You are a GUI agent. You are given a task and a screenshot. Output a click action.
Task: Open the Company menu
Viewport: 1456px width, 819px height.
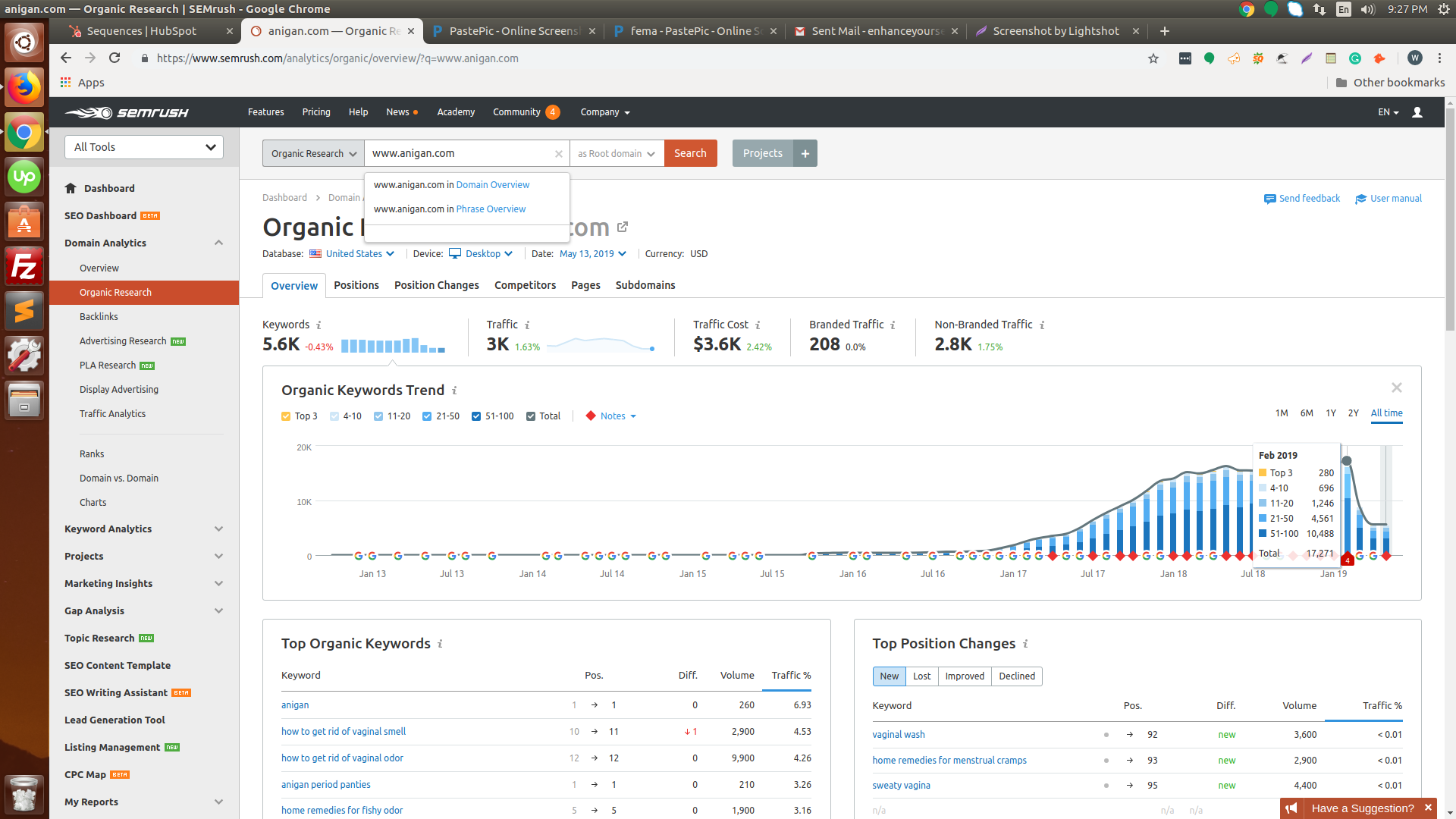coord(605,112)
